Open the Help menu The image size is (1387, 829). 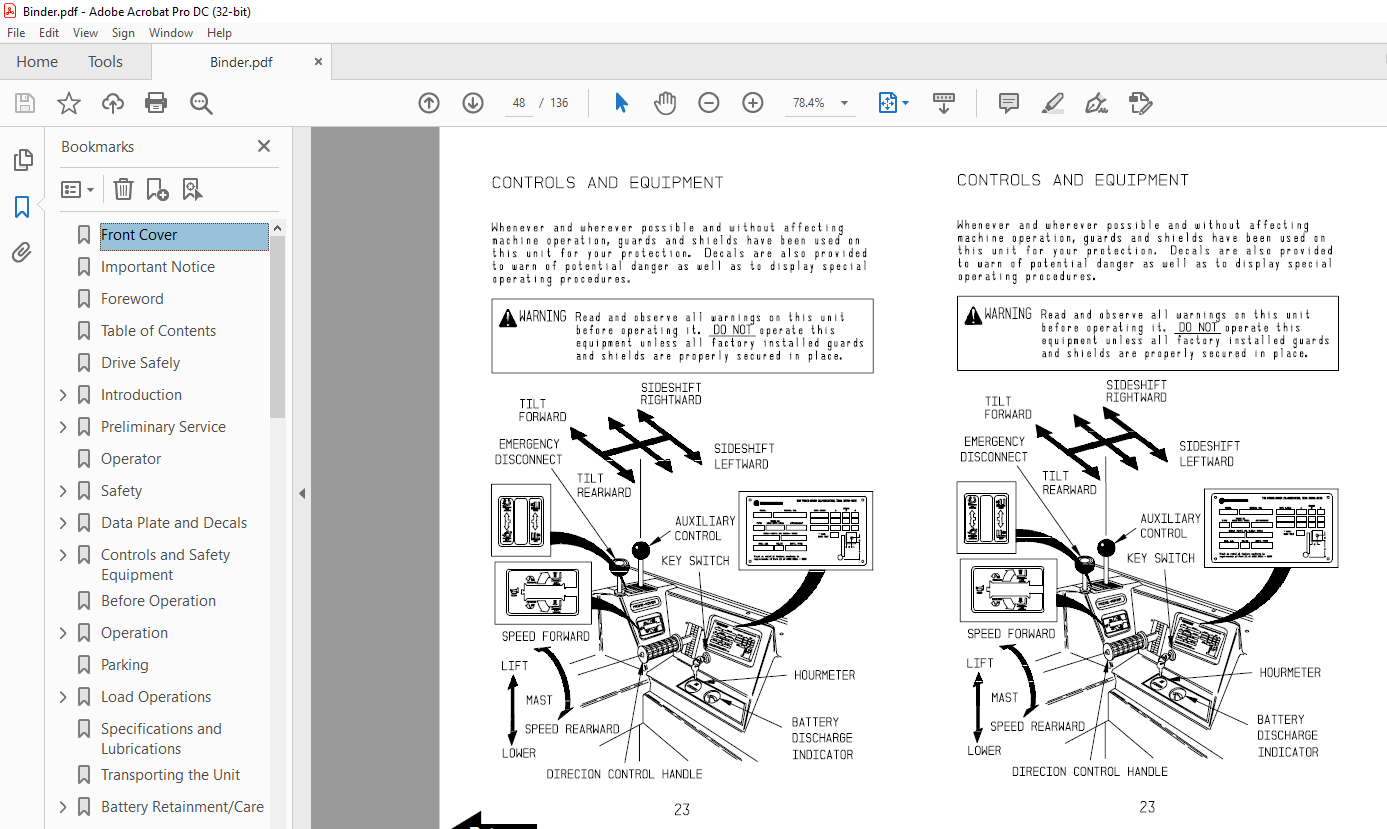pos(219,33)
